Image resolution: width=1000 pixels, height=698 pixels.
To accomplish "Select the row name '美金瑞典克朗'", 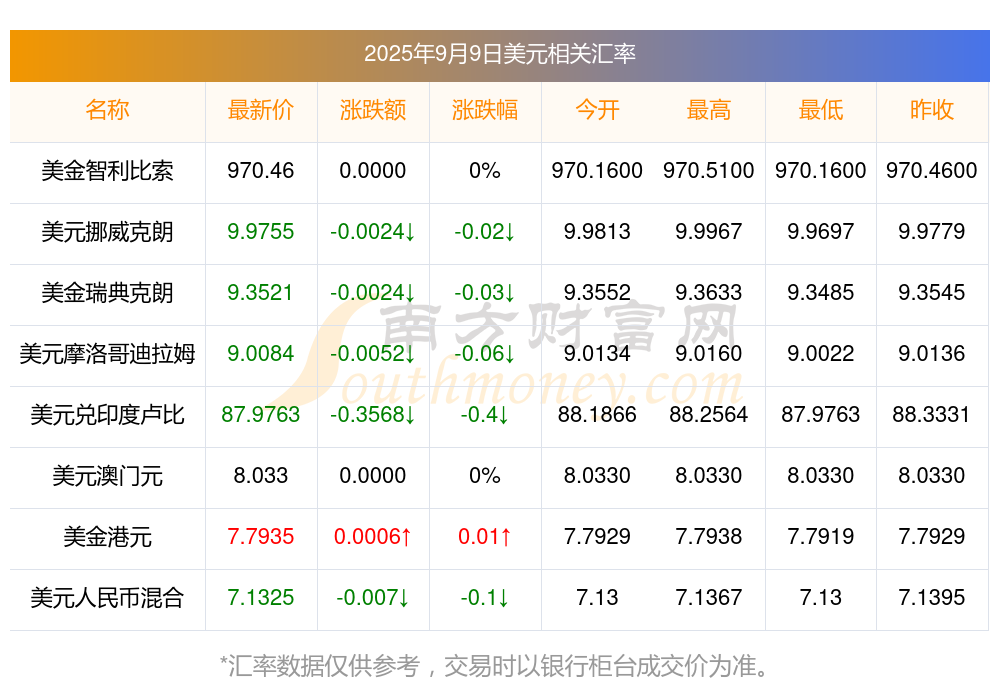I will [107, 293].
